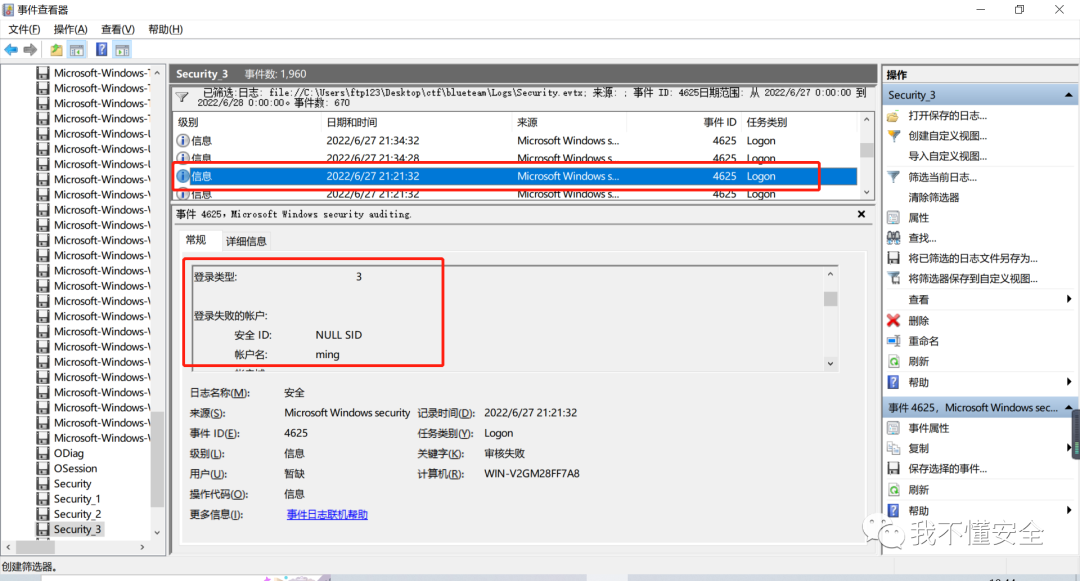Select Security in the log tree
This screenshot has height=581, width=1080.
tap(72, 483)
